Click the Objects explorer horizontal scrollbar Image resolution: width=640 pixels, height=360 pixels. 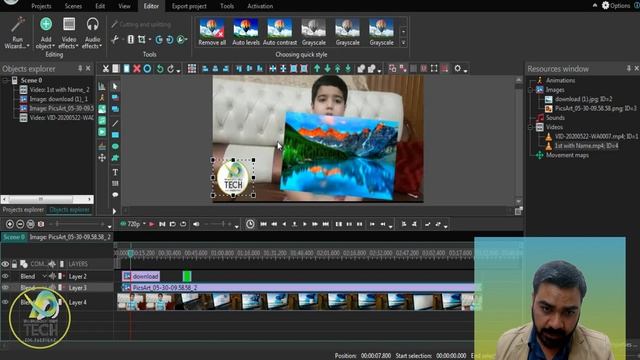(x=47, y=199)
